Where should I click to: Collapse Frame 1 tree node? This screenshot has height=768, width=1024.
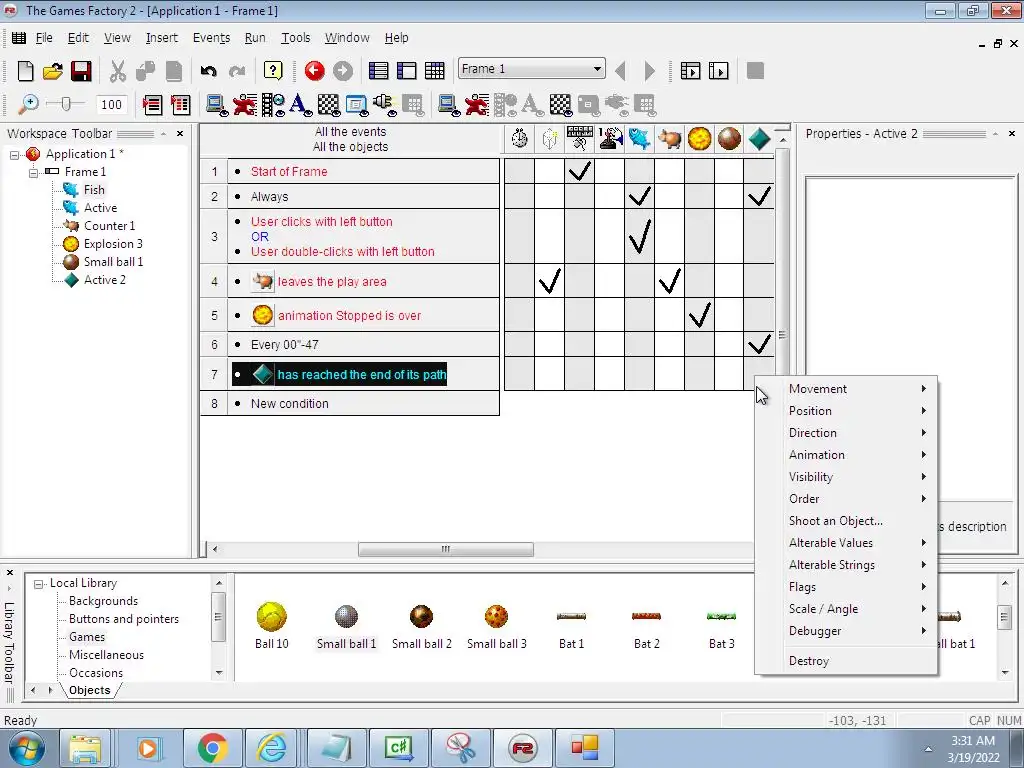(33, 172)
